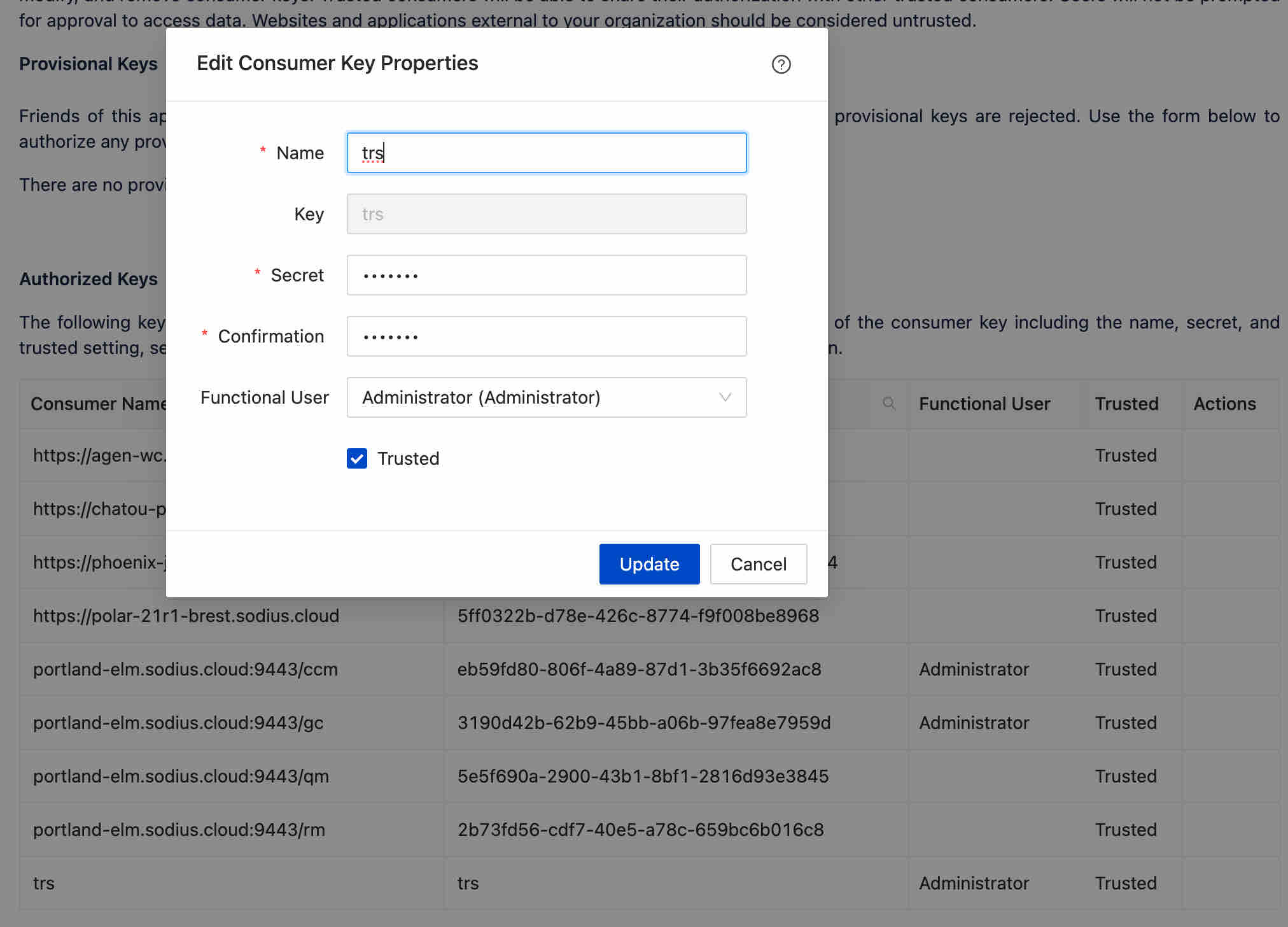Image resolution: width=1288 pixels, height=927 pixels.
Task: Click Administrator in the ccm row
Action: point(974,669)
